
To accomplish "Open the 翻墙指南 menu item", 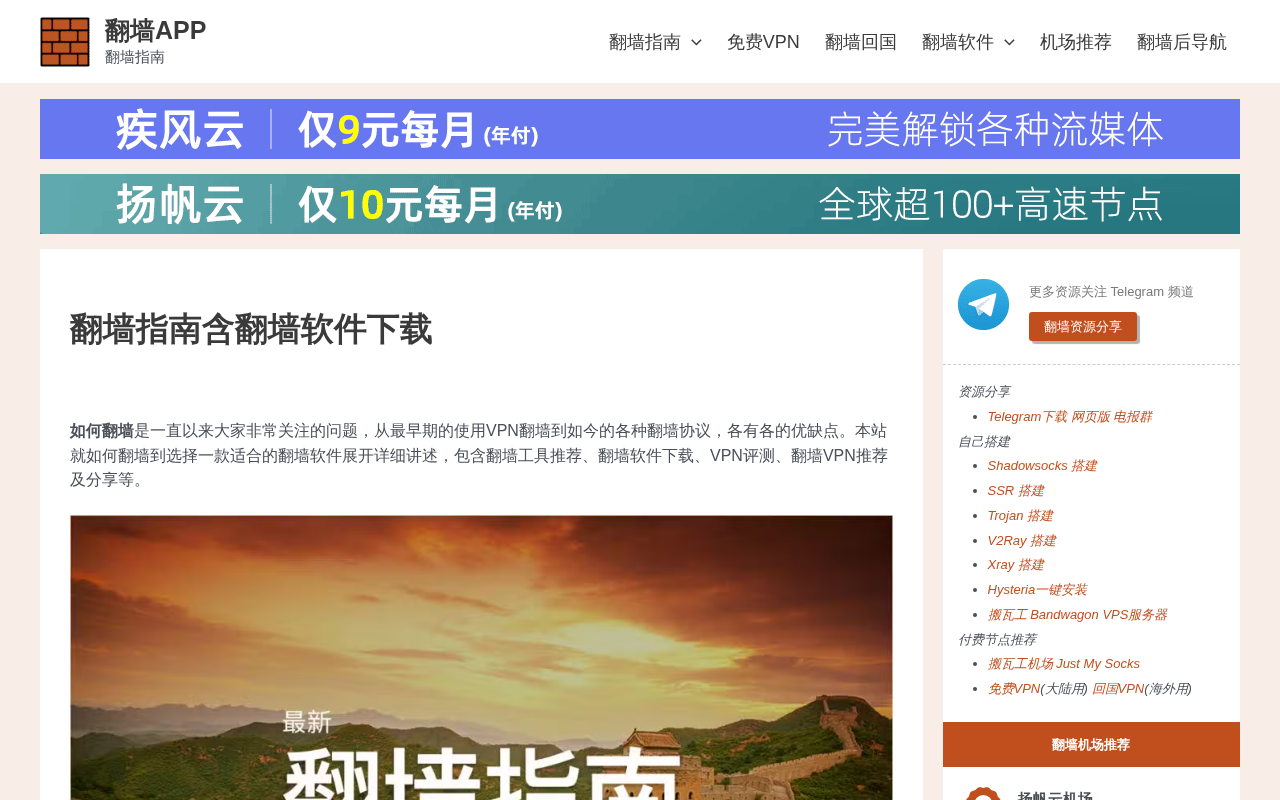I will (645, 42).
